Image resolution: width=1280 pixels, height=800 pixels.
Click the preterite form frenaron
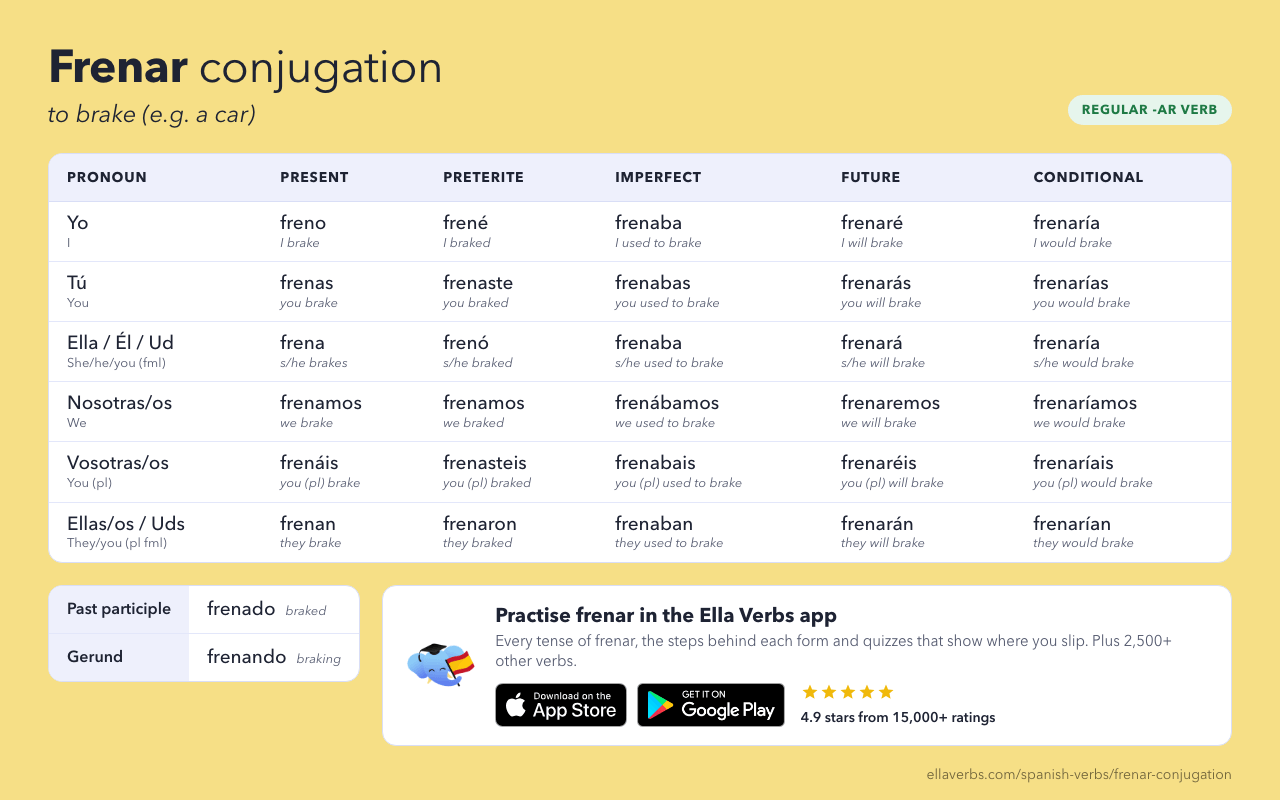tap(480, 524)
